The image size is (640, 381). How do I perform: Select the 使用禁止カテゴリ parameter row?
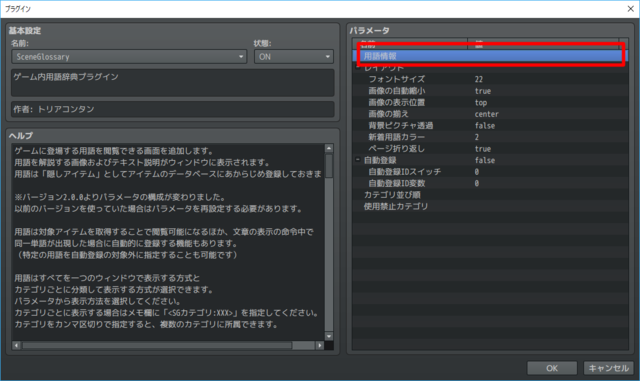[x=490, y=206]
